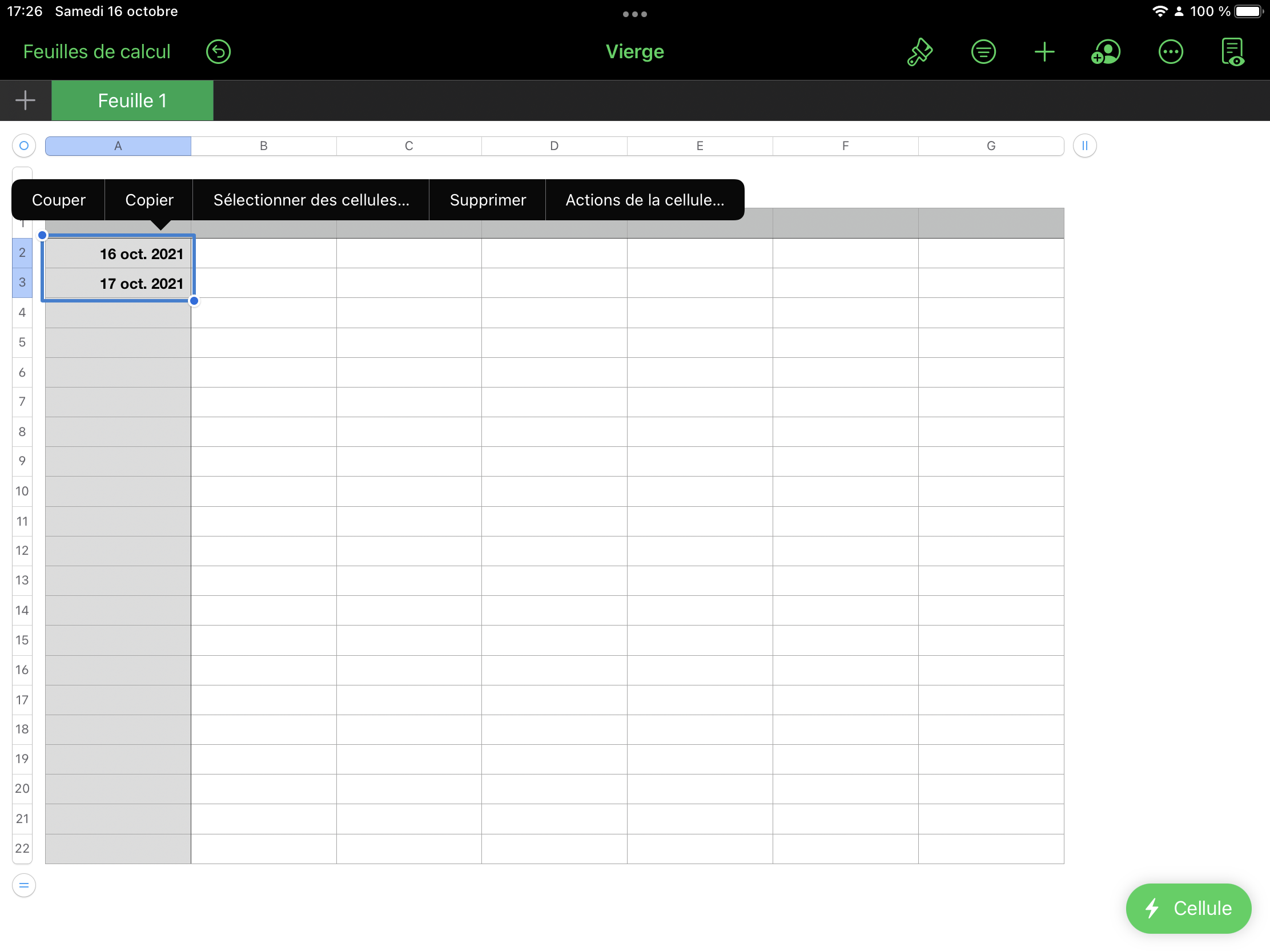Viewport: 1270px width, 952px height.
Task: Choose Couper in context menu
Action: [x=59, y=200]
